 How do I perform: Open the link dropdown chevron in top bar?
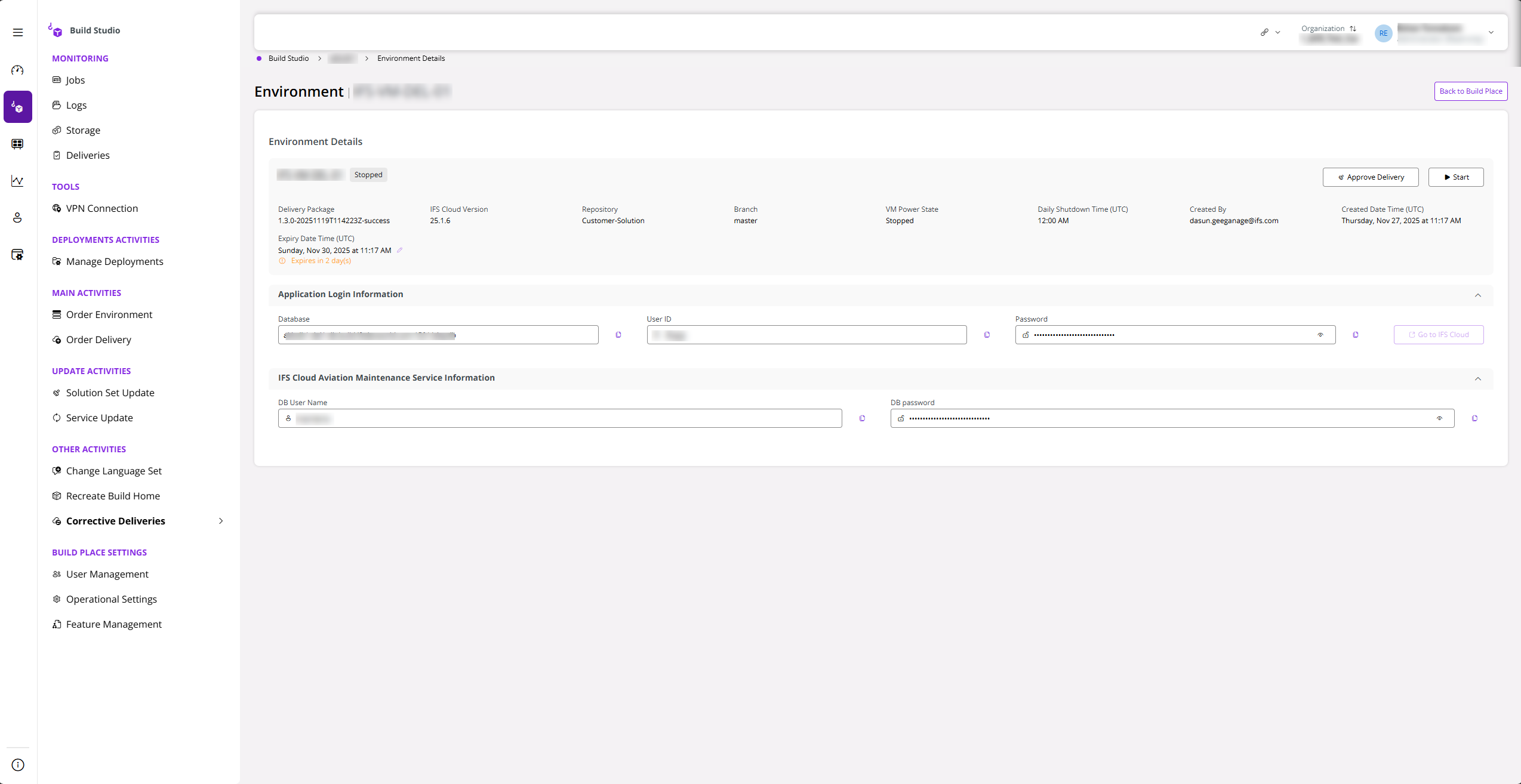click(1277, 32)
